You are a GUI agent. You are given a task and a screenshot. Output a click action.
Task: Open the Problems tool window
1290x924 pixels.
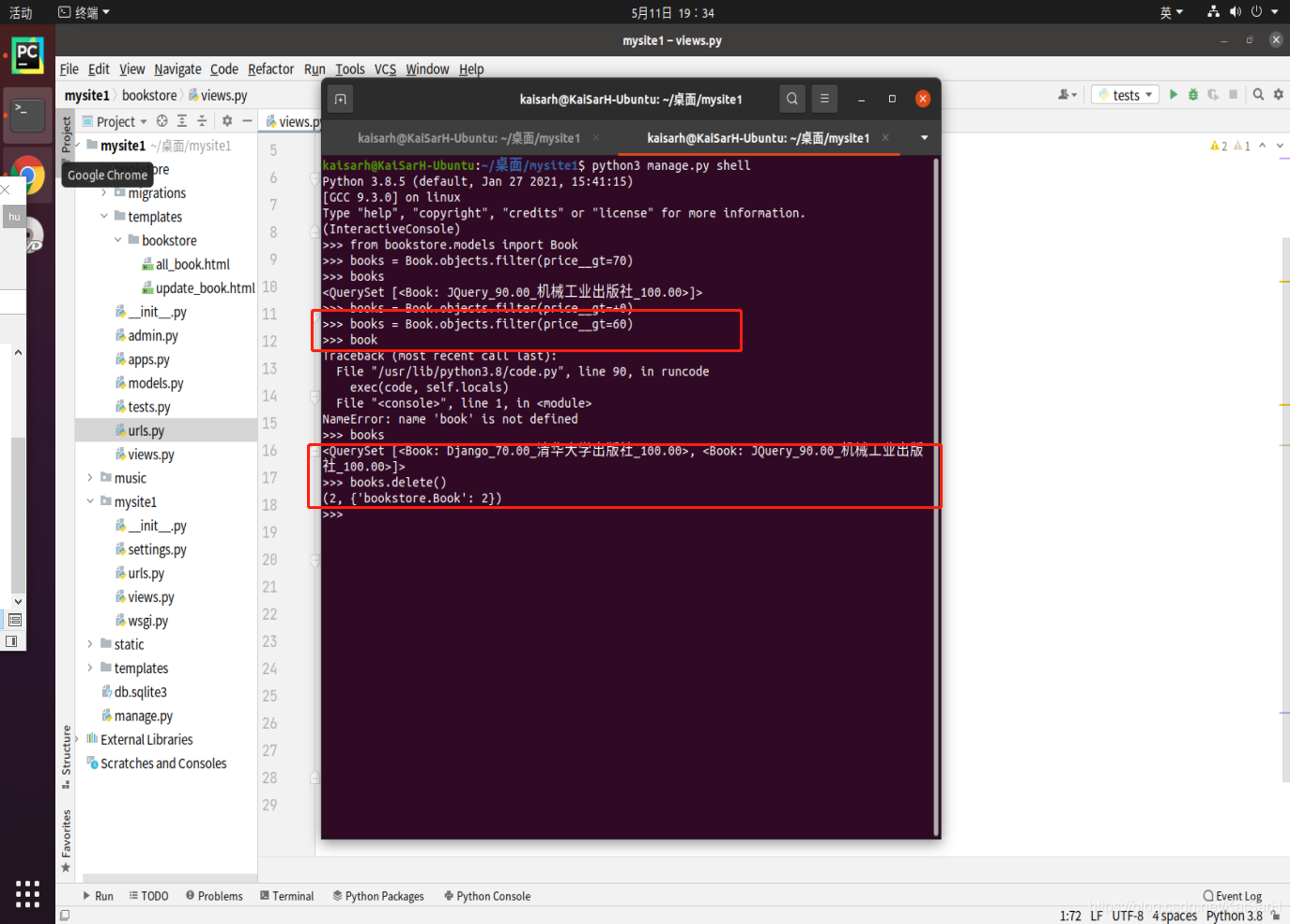coord(214,896)
